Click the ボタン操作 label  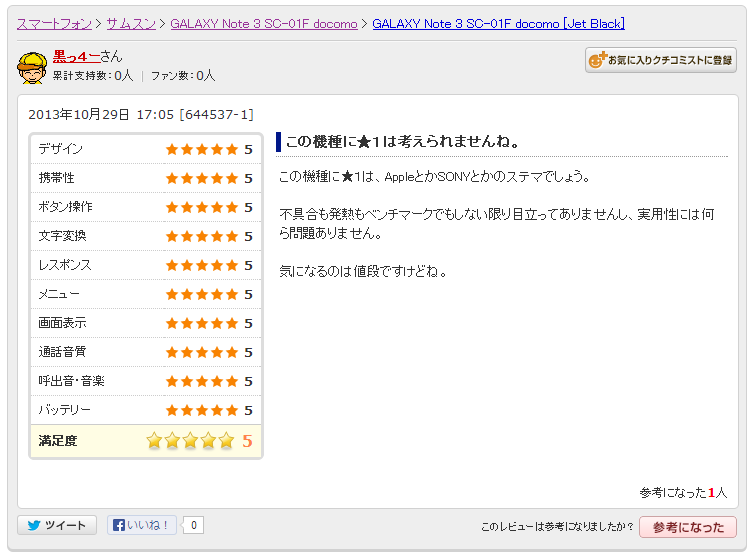(65, 207)
